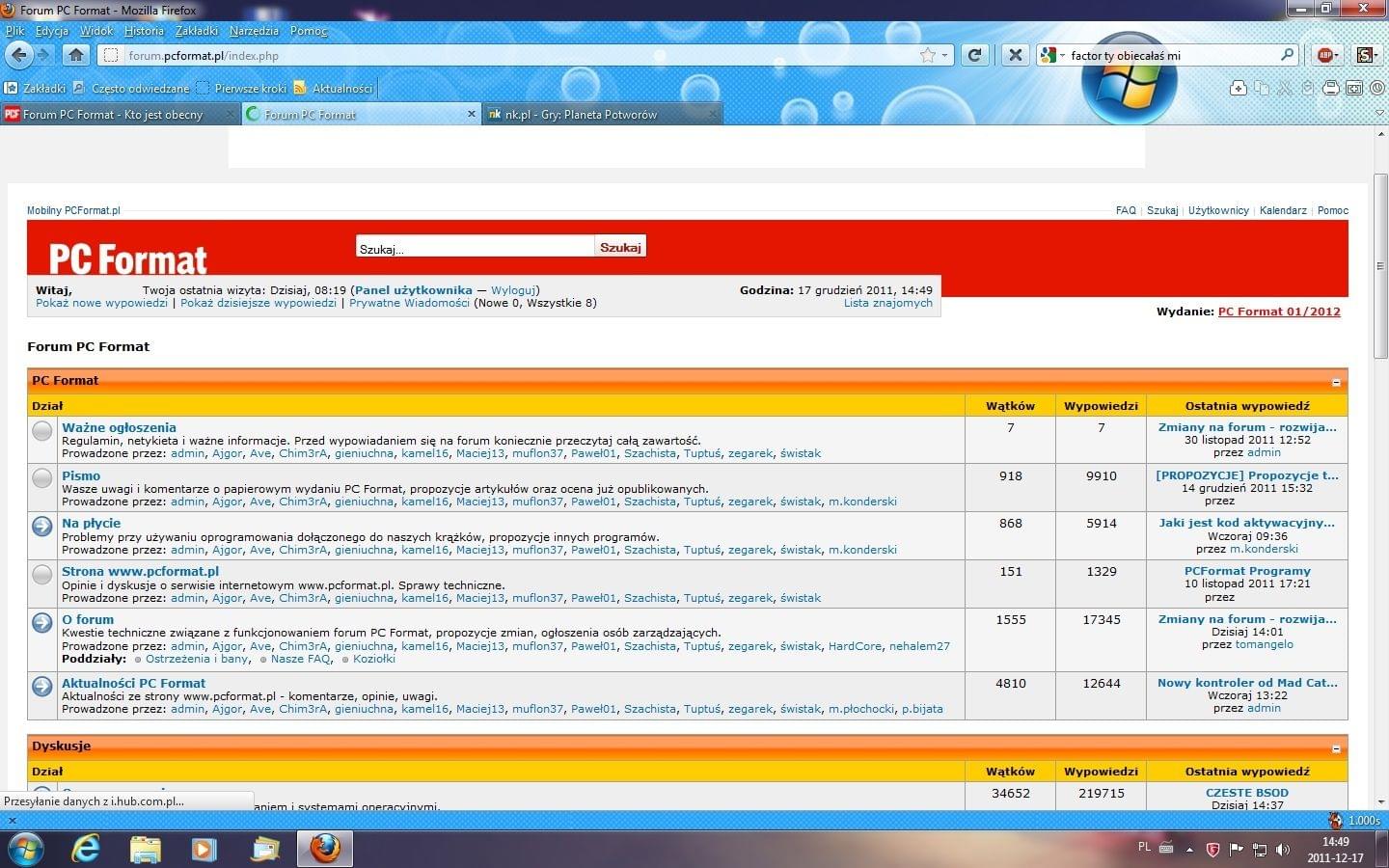Open the Aktualności RSS feed bookmark
This screenshot has width=1389, height=868.
(x=333, y=88)
